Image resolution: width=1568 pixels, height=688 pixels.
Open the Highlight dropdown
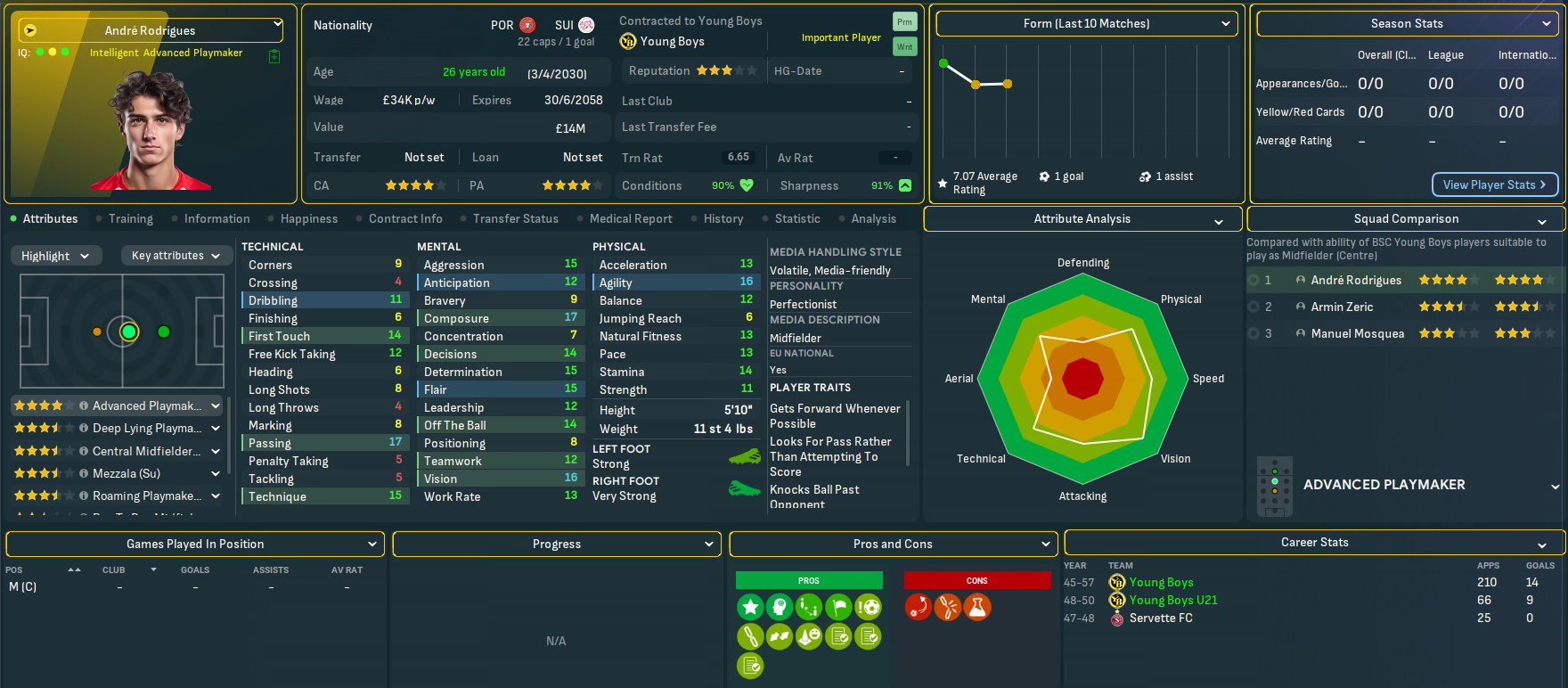point(55,256)
